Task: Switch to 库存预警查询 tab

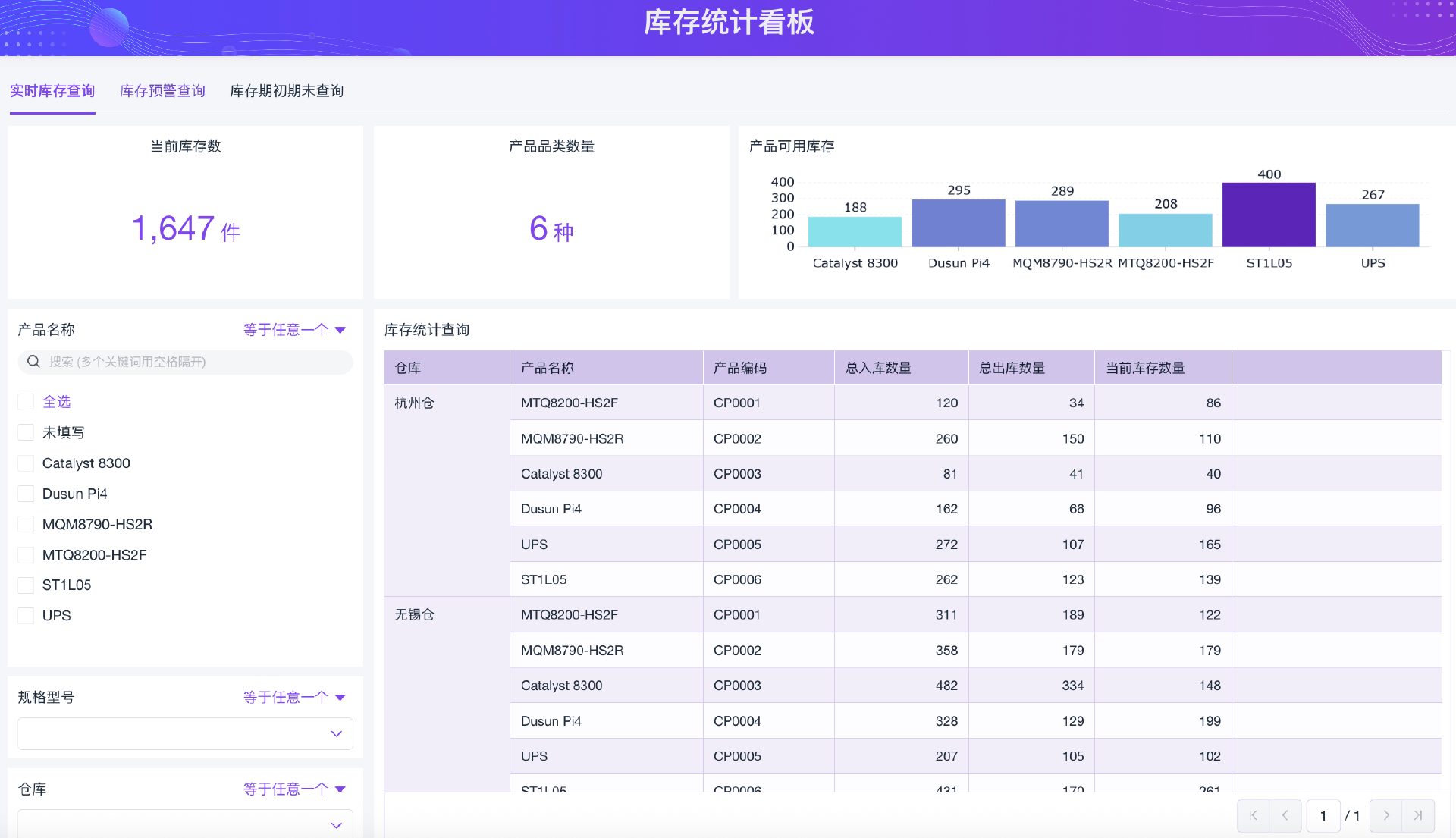Action: tap(162, 91)
